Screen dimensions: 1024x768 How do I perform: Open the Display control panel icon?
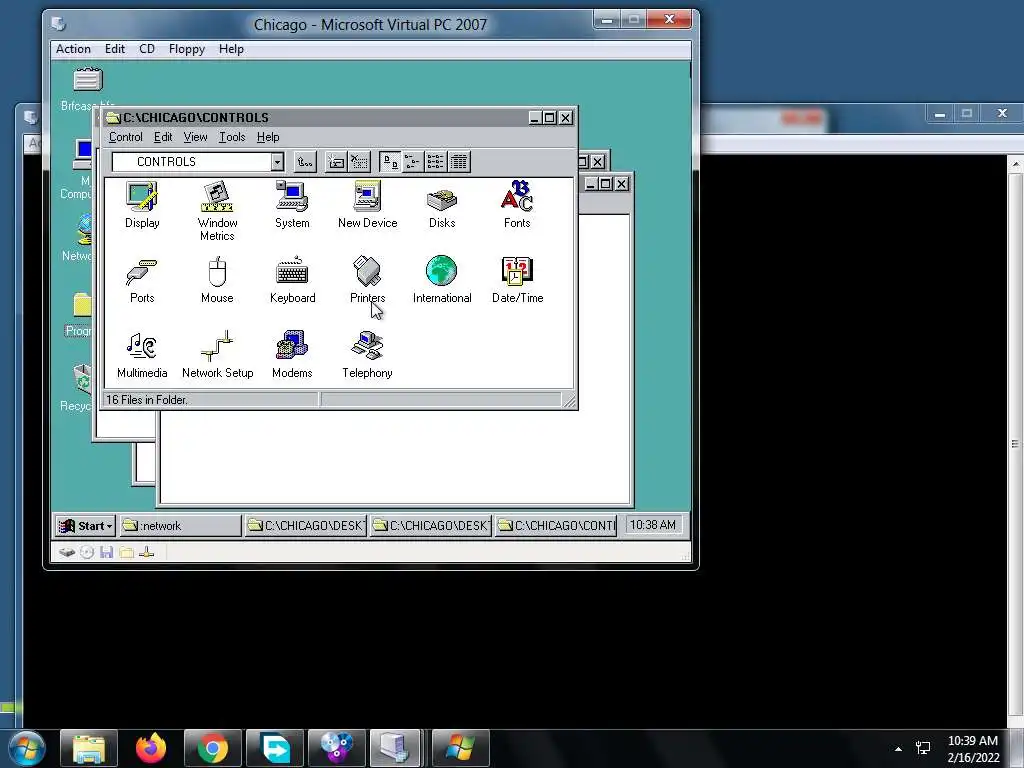142,204
